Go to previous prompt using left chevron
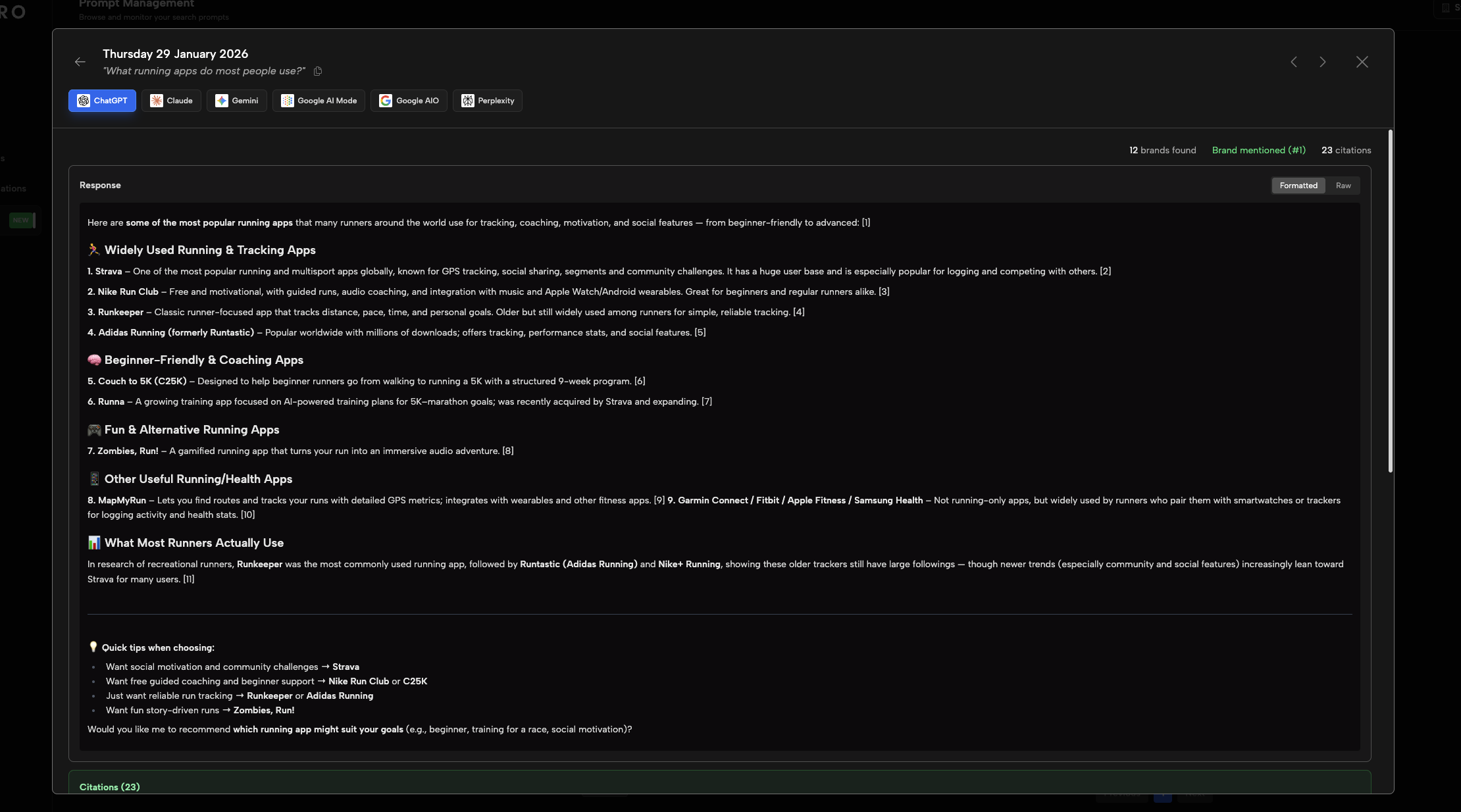Viewport: 1461px width, 812px height. 1294,62
